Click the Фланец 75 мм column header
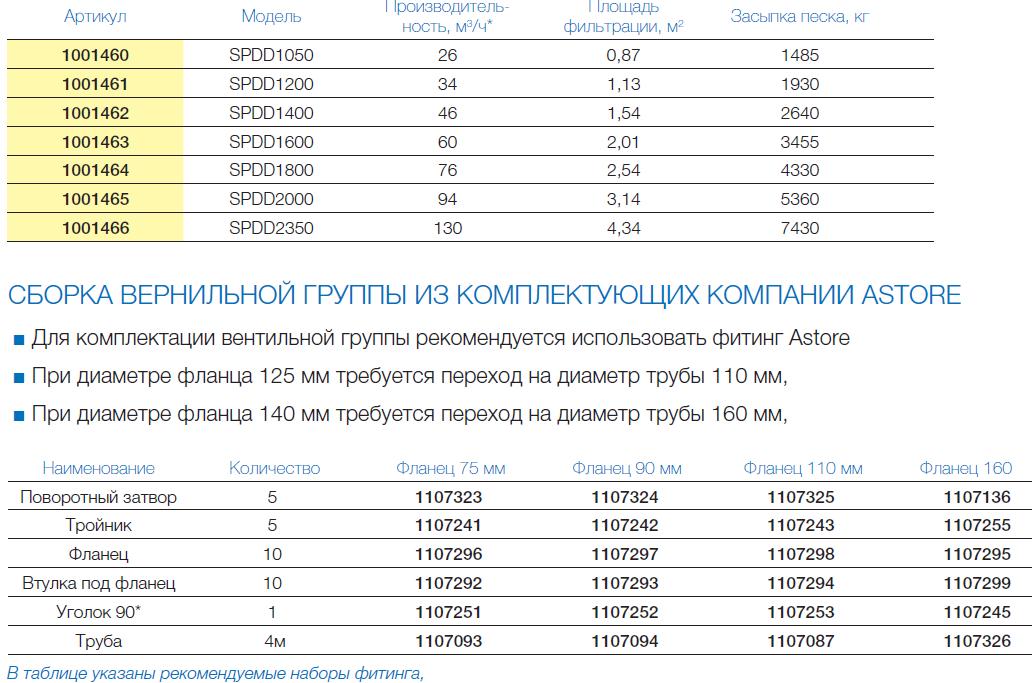 tap(451, 468)
